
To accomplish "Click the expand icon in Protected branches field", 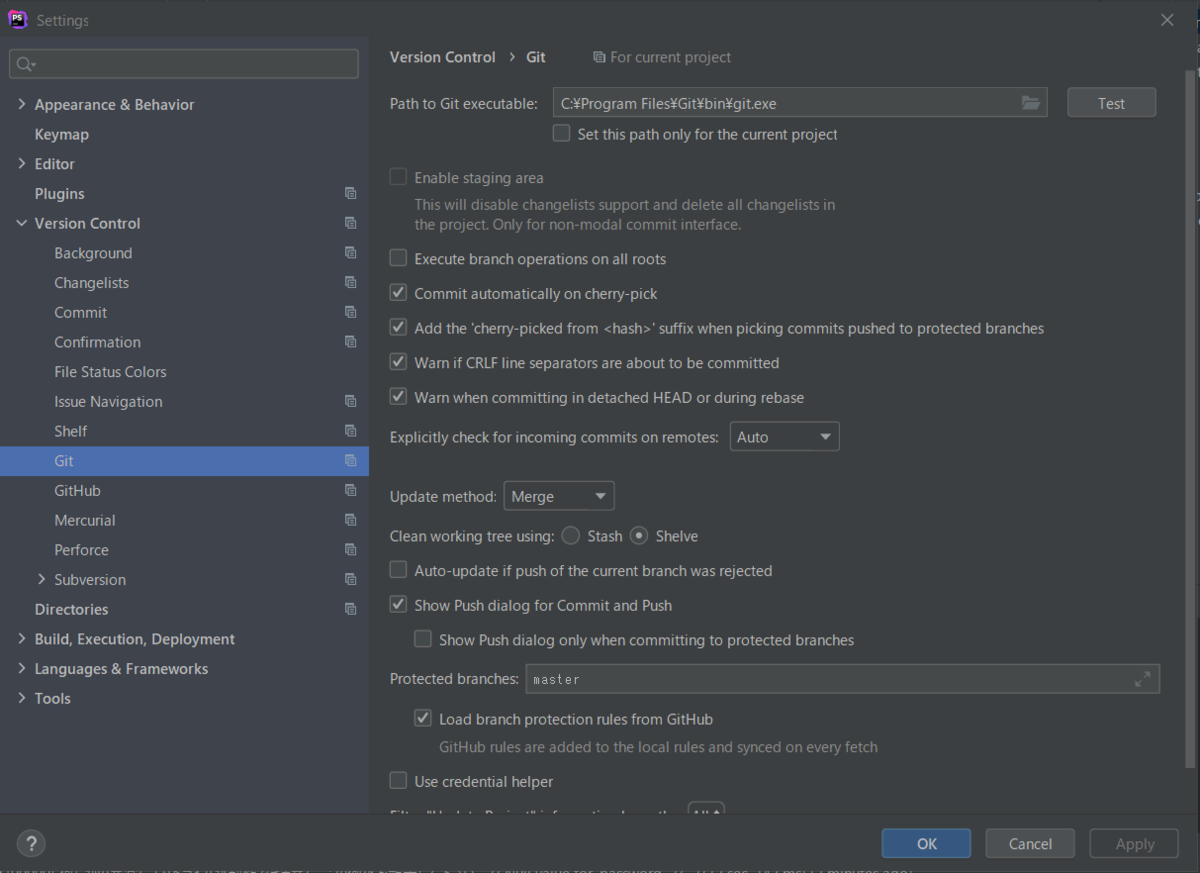I will [x=1142, y=679].
